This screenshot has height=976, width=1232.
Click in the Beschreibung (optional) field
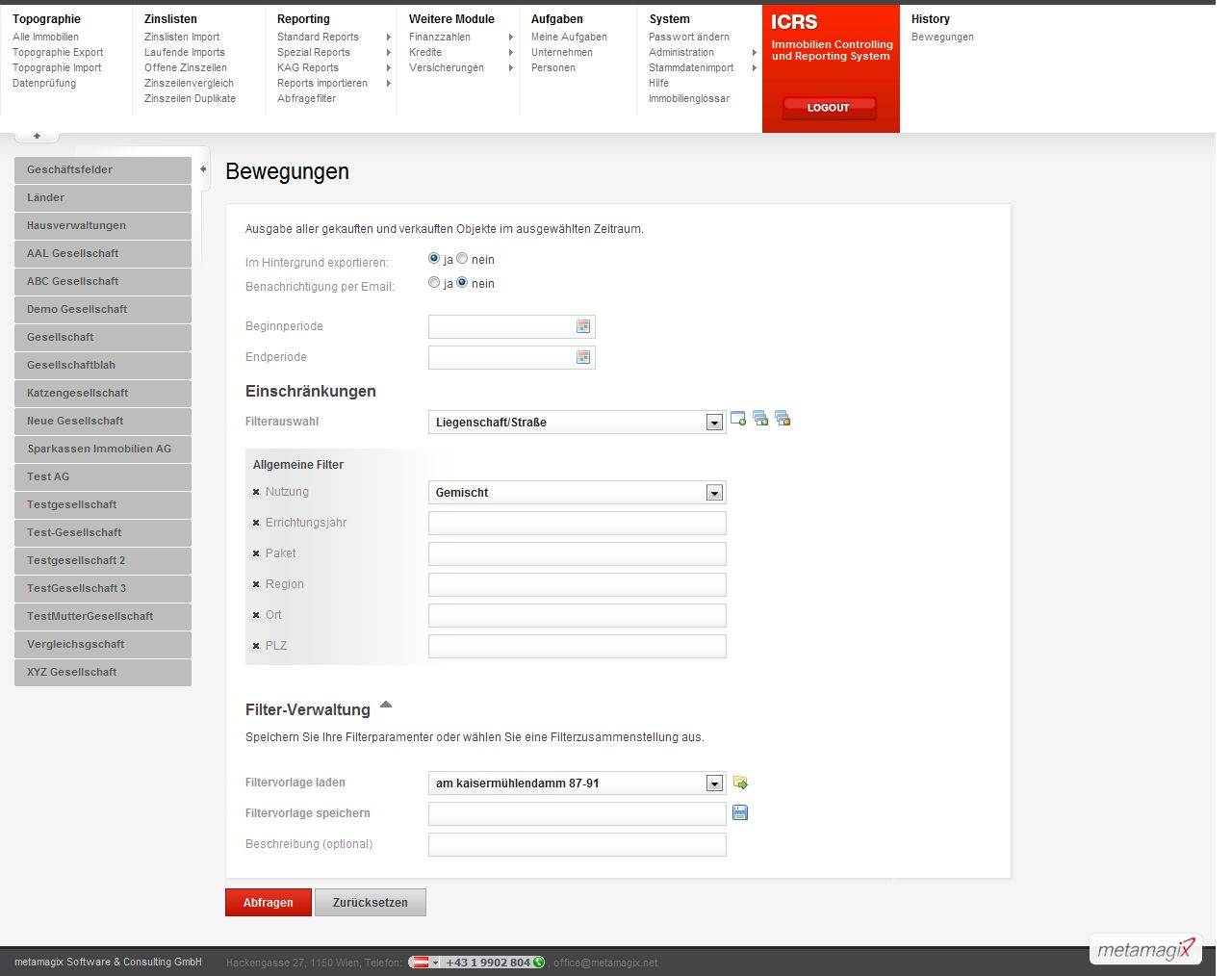click(x=577, y=845)
